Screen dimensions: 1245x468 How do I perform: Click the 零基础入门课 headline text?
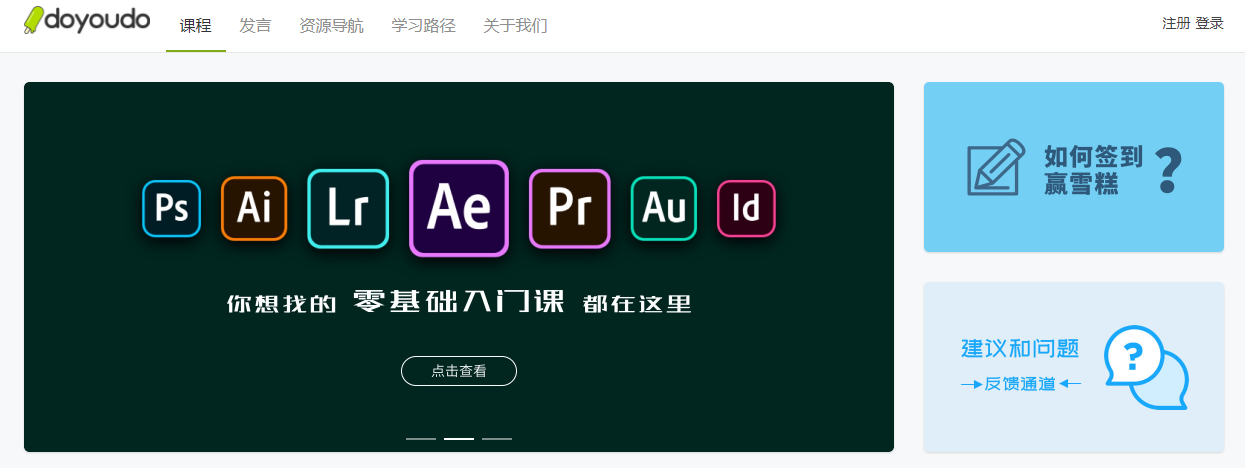tap(459, 301)
